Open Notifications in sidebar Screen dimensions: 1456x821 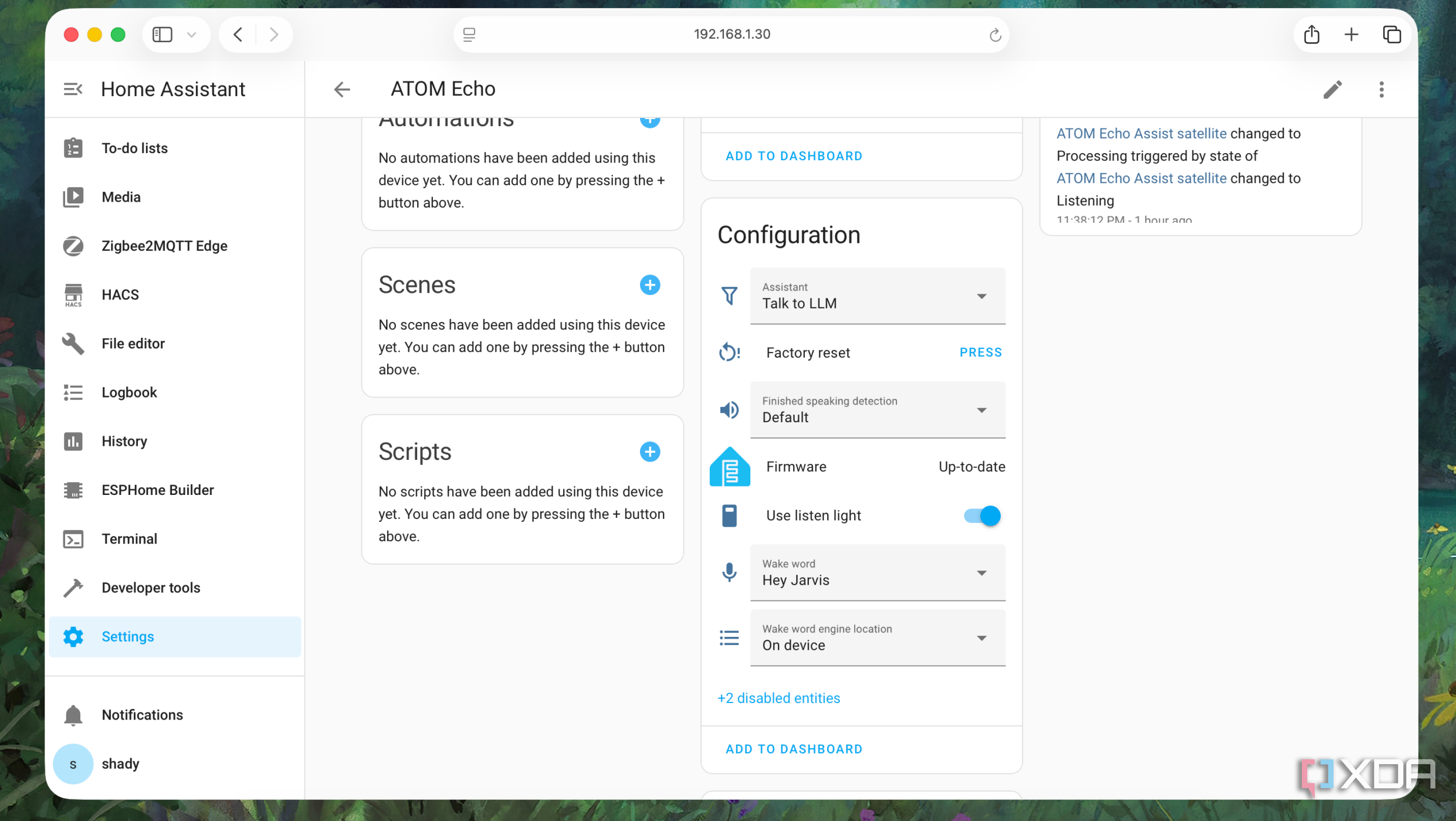tap(175, 715)
